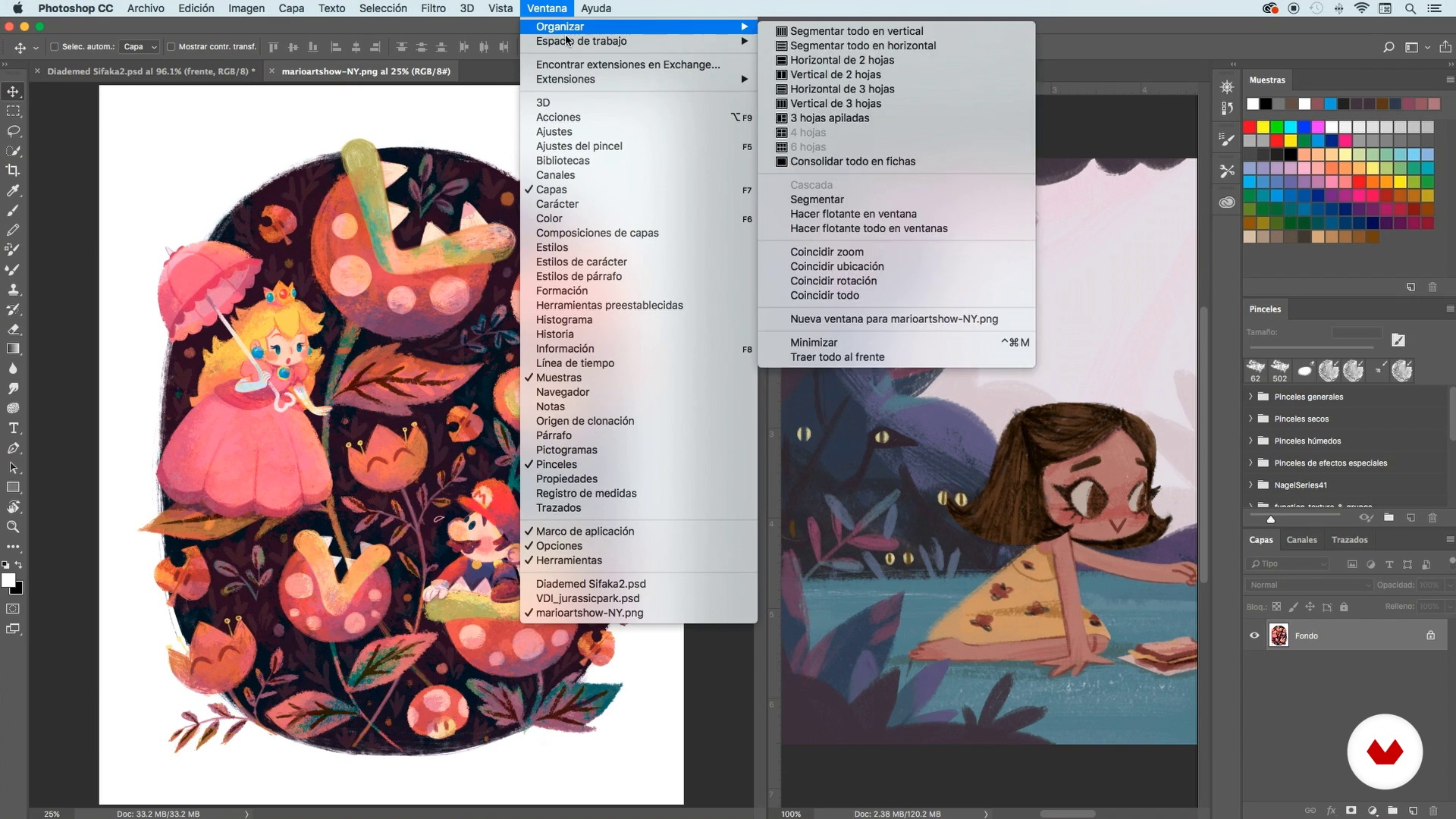The height and width of the screenshot is (819, 1456).
Task: Open Encontrar extensiones en Exchange
Action: (639, 65)
